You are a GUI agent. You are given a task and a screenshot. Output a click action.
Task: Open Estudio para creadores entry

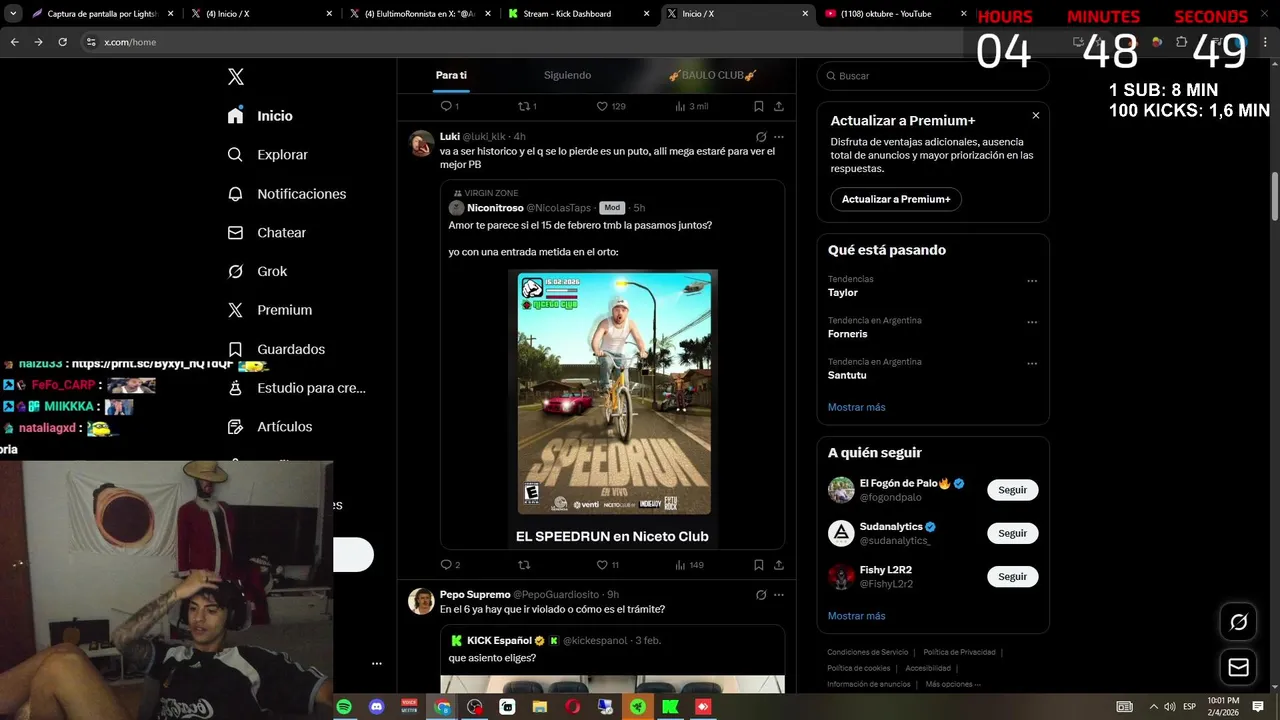[296, 388]
